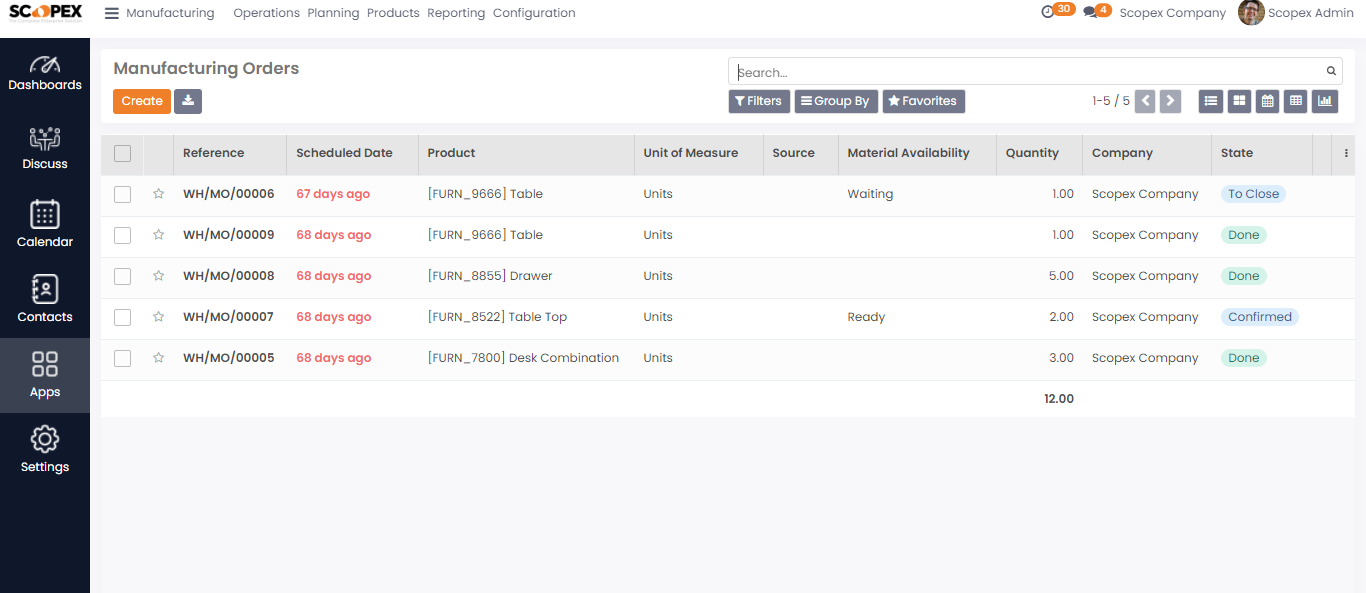Screen dimensions: 1366x593
Task: Star the WH/MO/00006 order
Action: click(158, 194)
